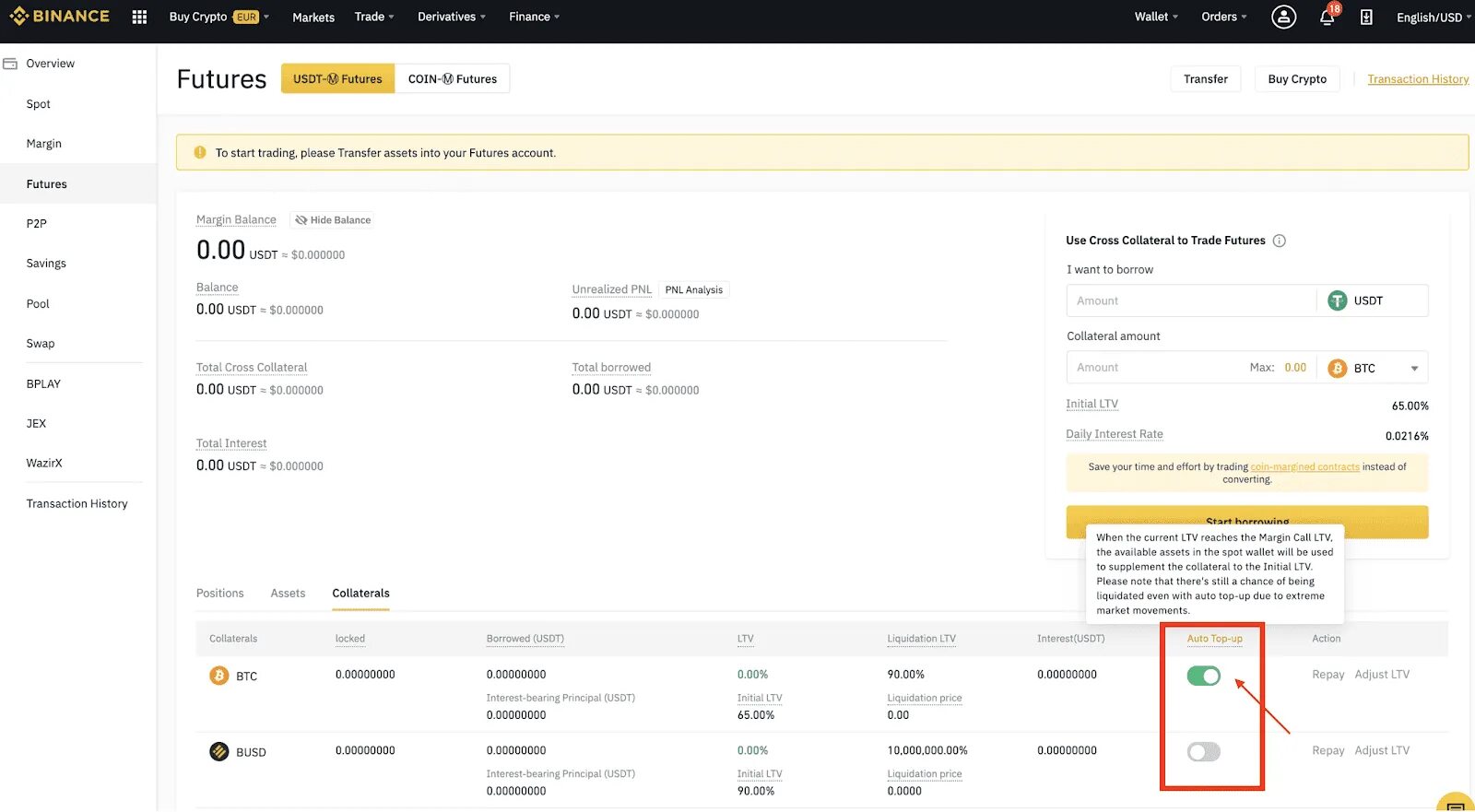Switch to the Positions tab
The width and height of the screenshot is (1475, 812).
219,593
